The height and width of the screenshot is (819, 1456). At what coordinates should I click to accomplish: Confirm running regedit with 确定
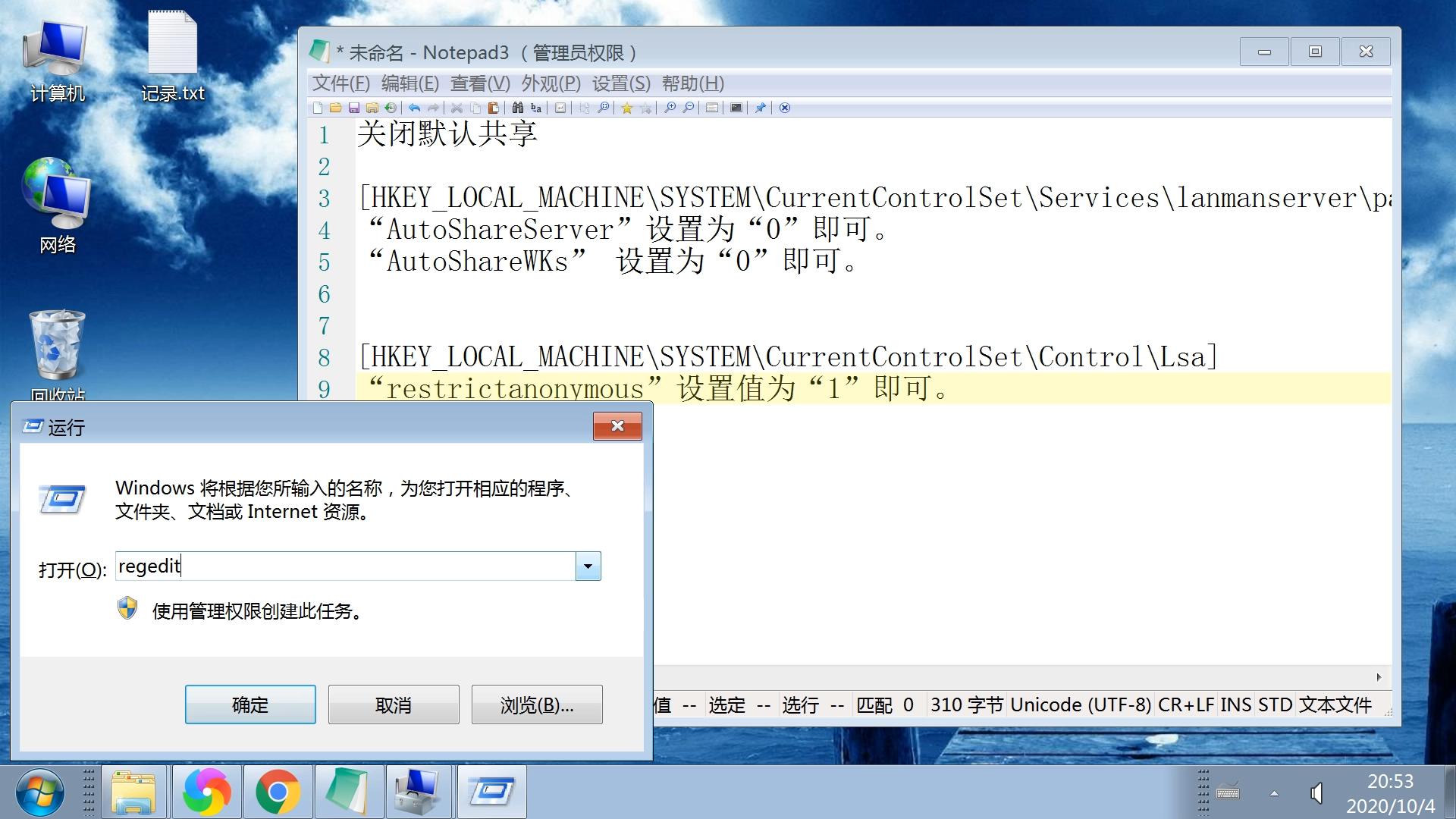point(249,704)
